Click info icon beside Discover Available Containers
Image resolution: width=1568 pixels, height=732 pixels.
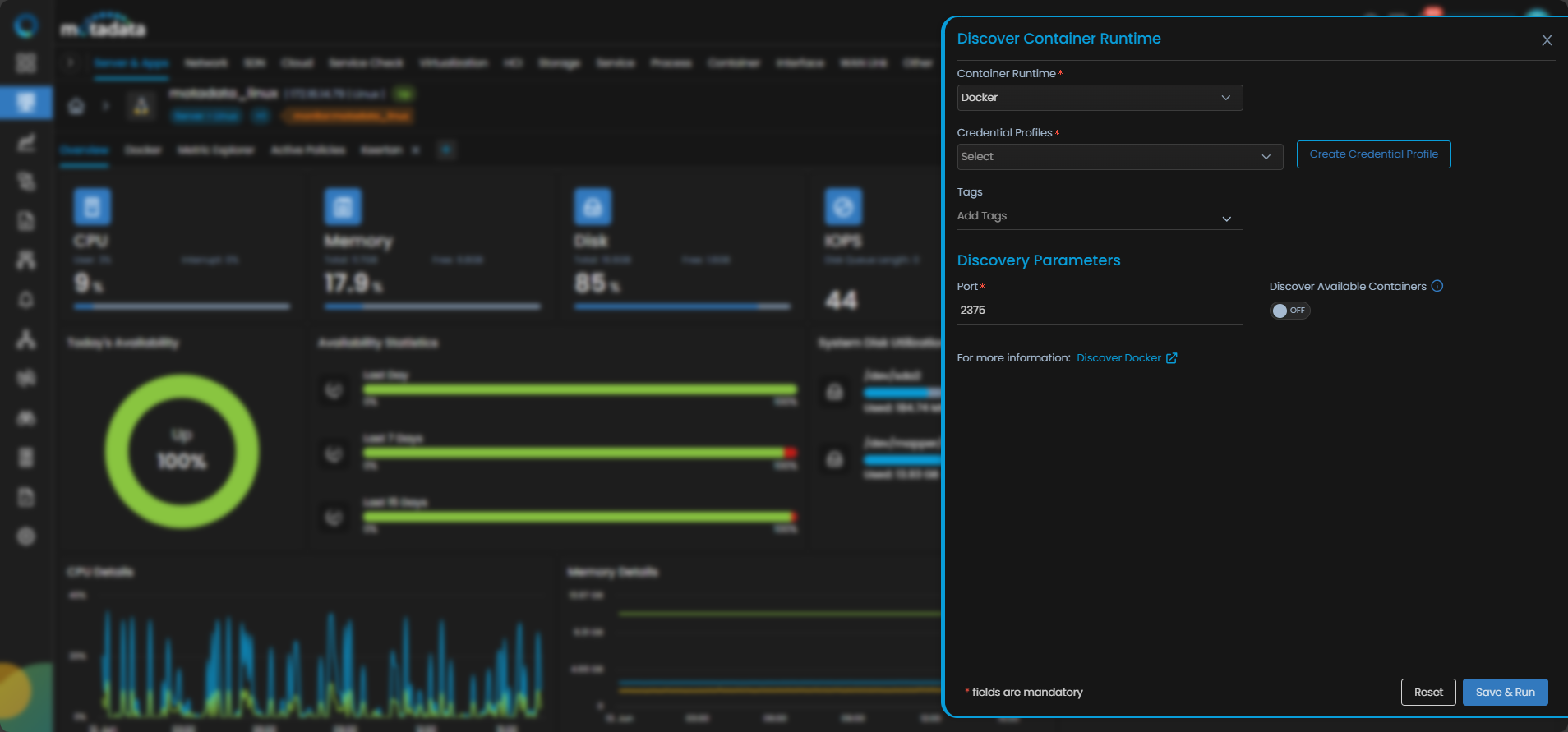click(x=1437, y=286)
